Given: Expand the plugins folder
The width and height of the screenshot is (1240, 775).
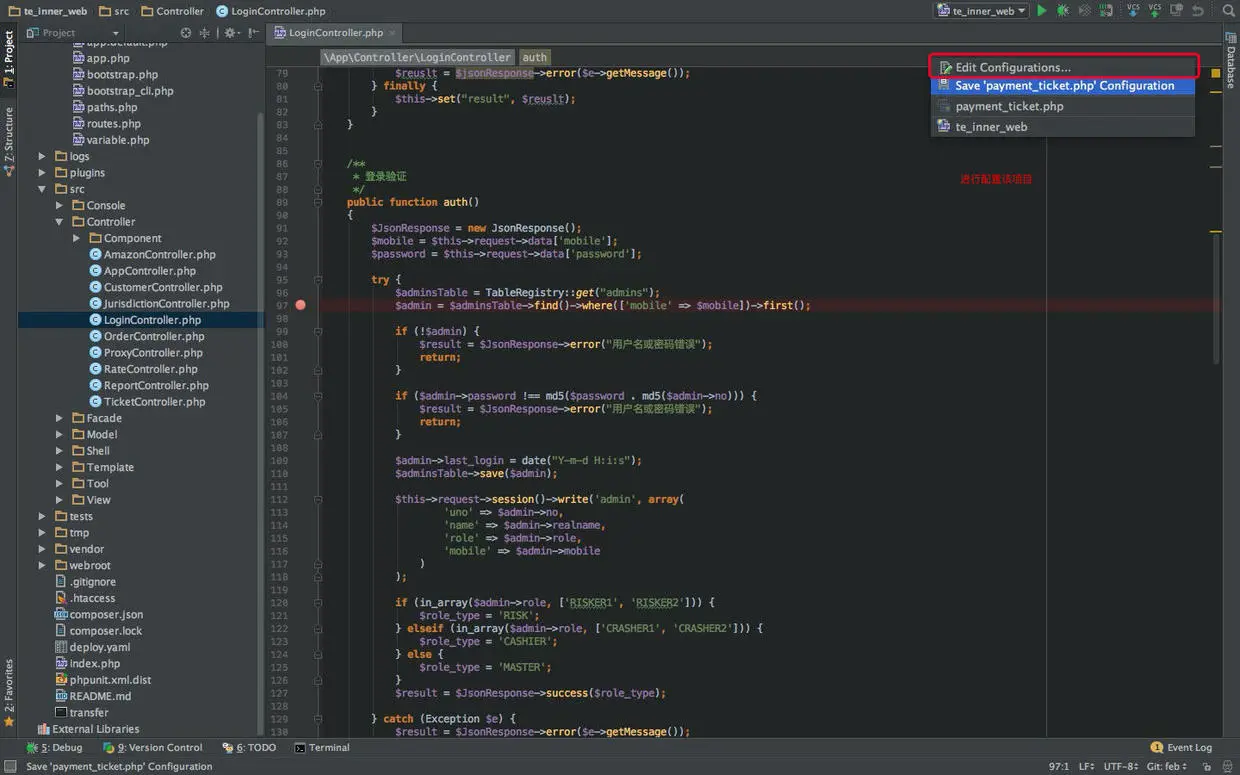Looking at the screenshot, I should click(42, 173).
